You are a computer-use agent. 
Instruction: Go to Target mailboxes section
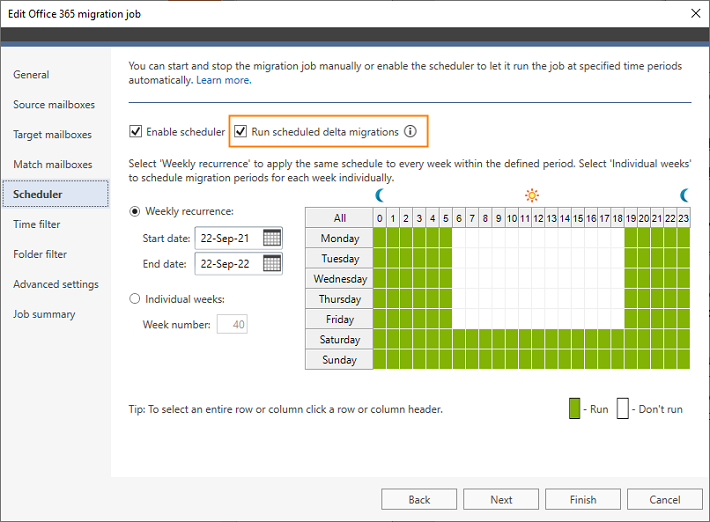coord(52,134)
